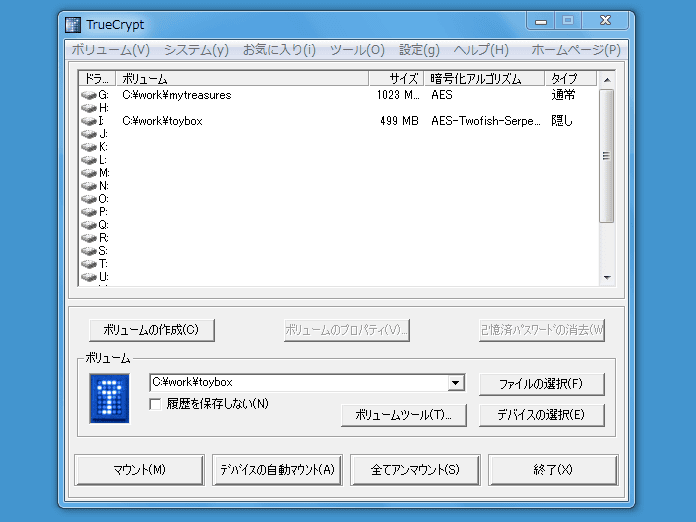Click the drive list scroll up arrow
Image resolution: width=696 pixels, height=522 pixels.
click(607, 80)
